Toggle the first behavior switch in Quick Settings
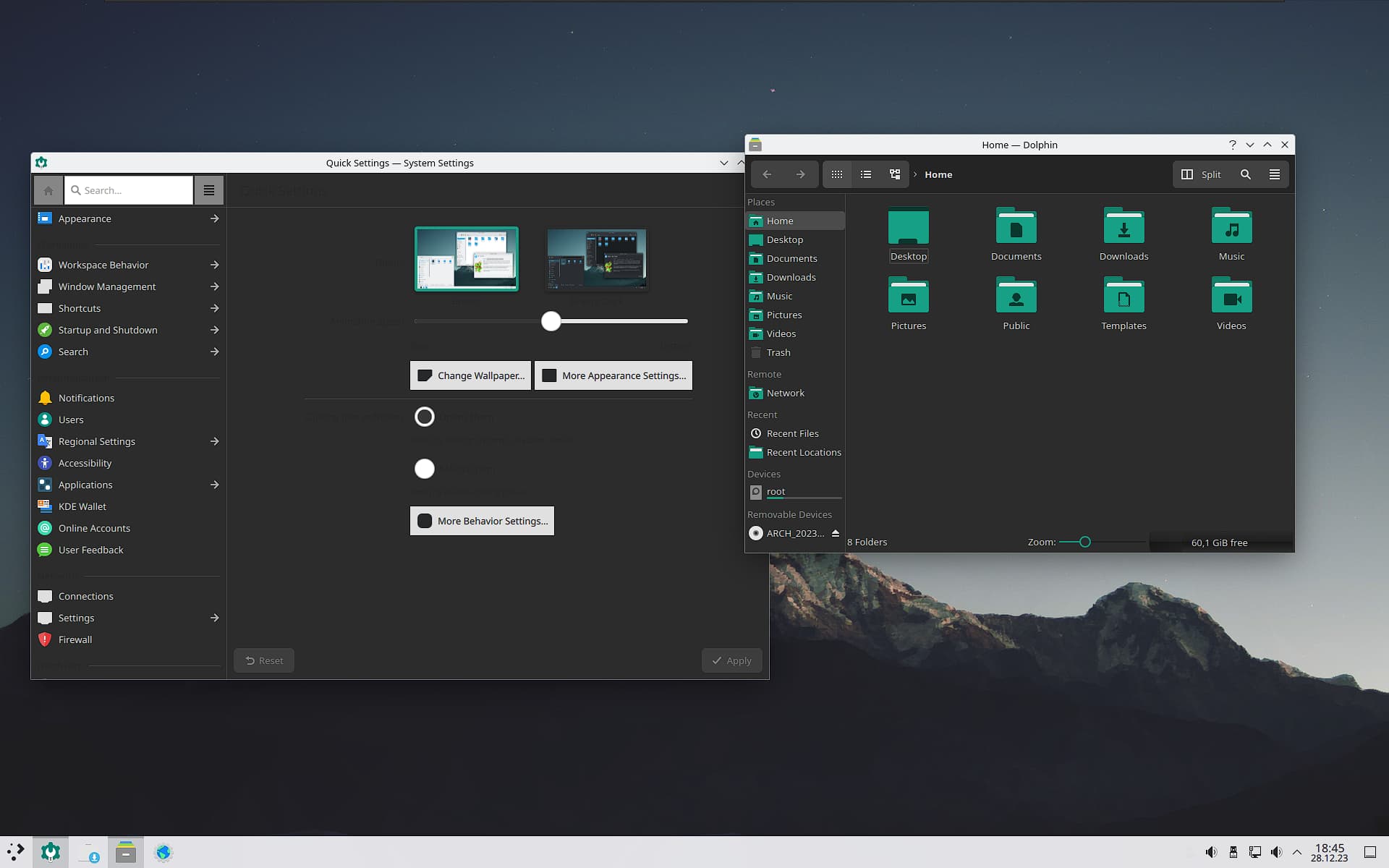The width and height of the screenshot is (1389, 868). [423, 416]
